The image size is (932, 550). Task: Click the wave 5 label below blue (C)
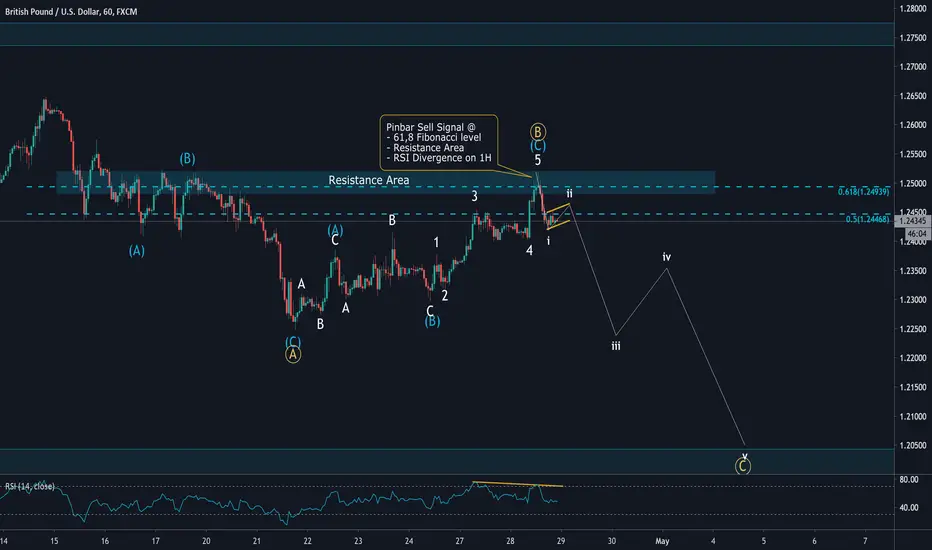pyautogui.click(x=538, y=160)
